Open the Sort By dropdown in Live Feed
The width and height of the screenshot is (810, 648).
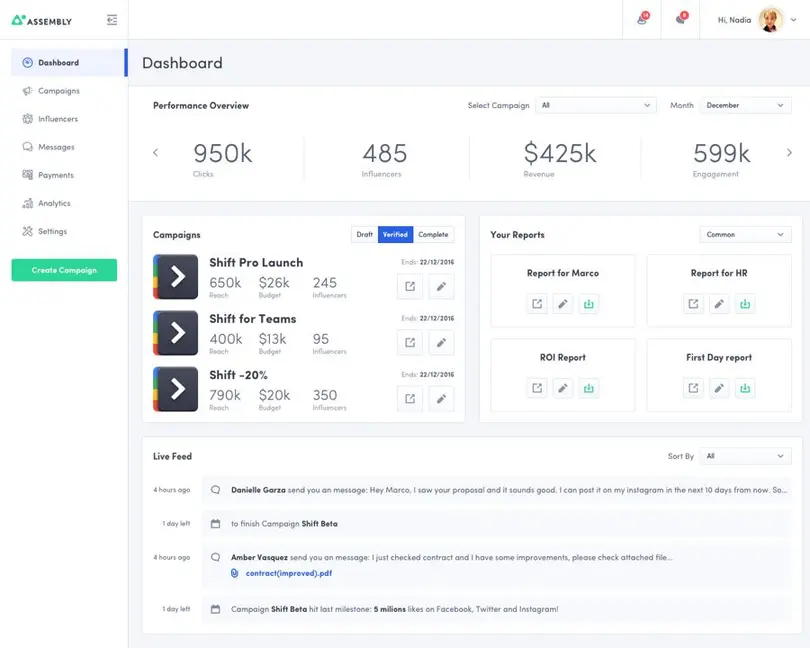pyautogui.click(x=744, y=456)
